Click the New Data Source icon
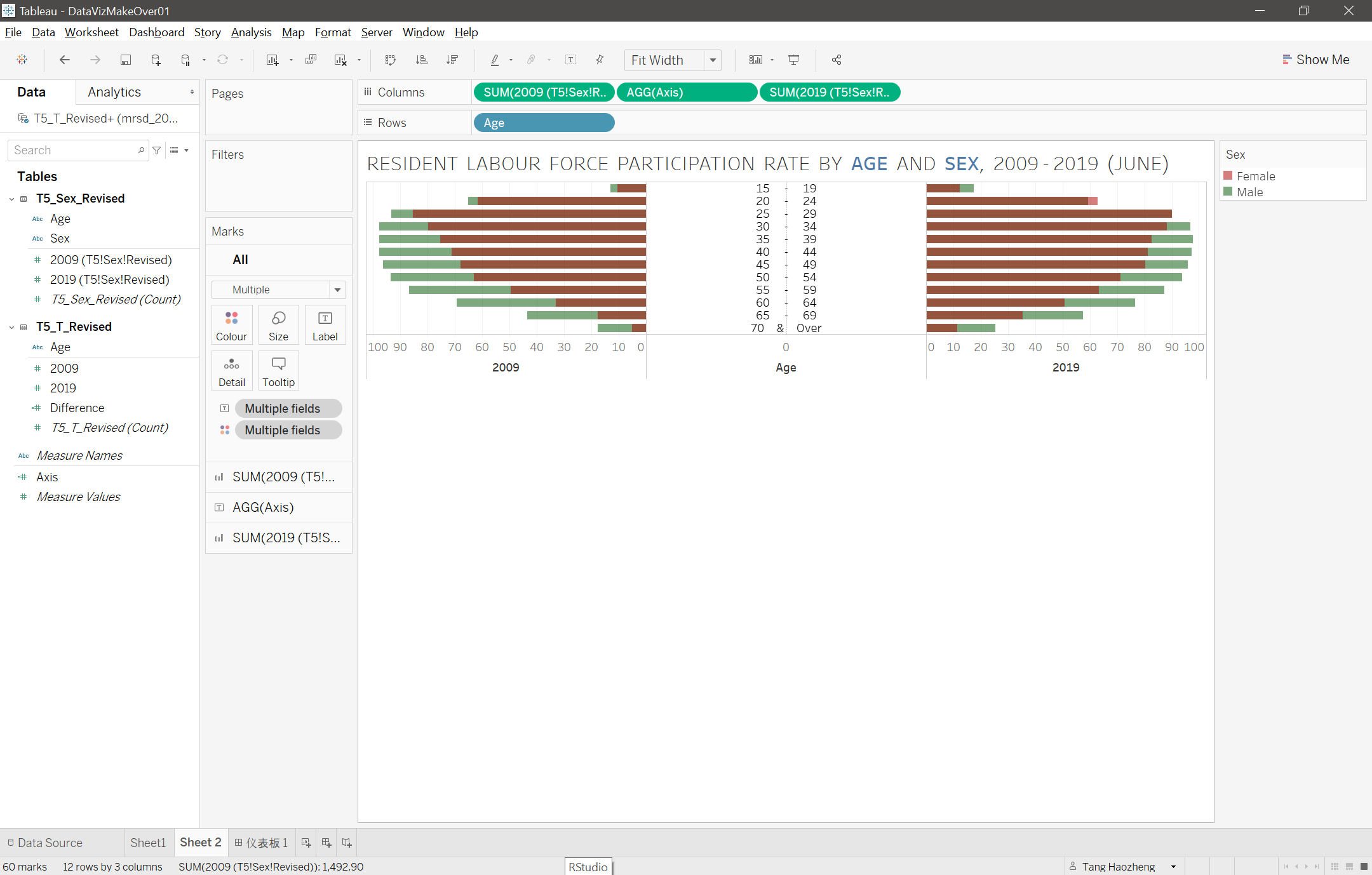 [x=156, y=60]
